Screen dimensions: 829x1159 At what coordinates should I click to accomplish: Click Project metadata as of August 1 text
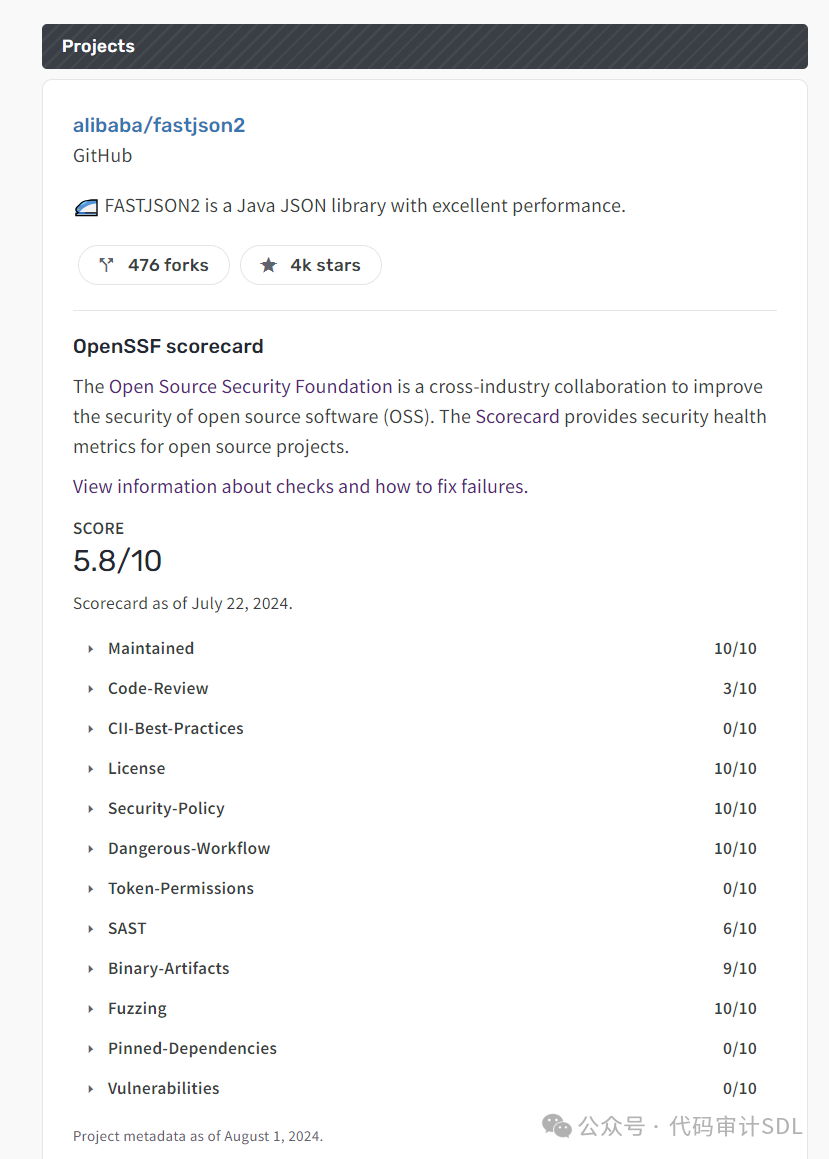tap(198, 1136)
